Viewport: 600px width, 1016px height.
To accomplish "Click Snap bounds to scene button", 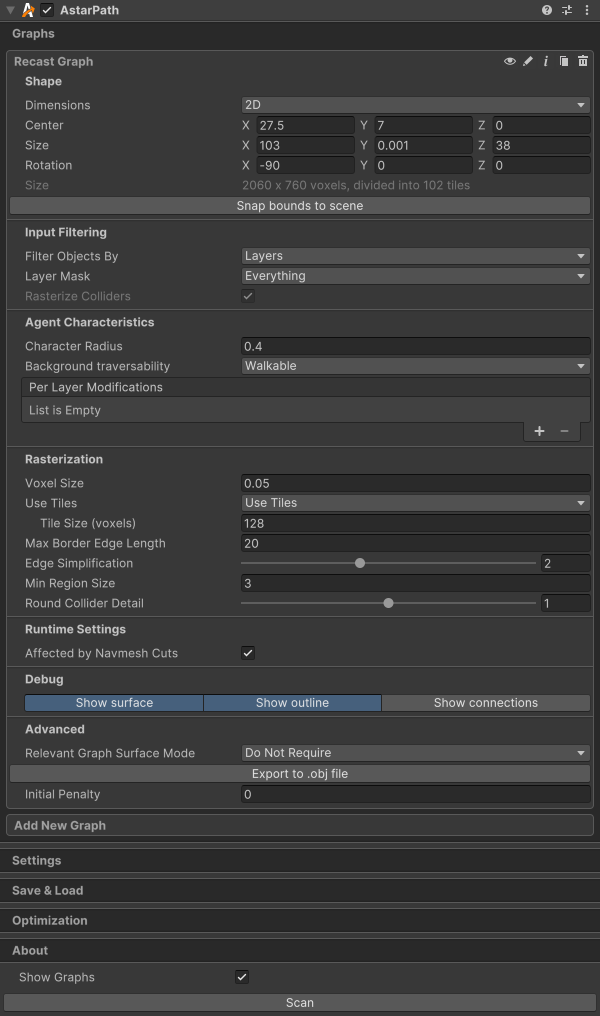I will 300,206.
